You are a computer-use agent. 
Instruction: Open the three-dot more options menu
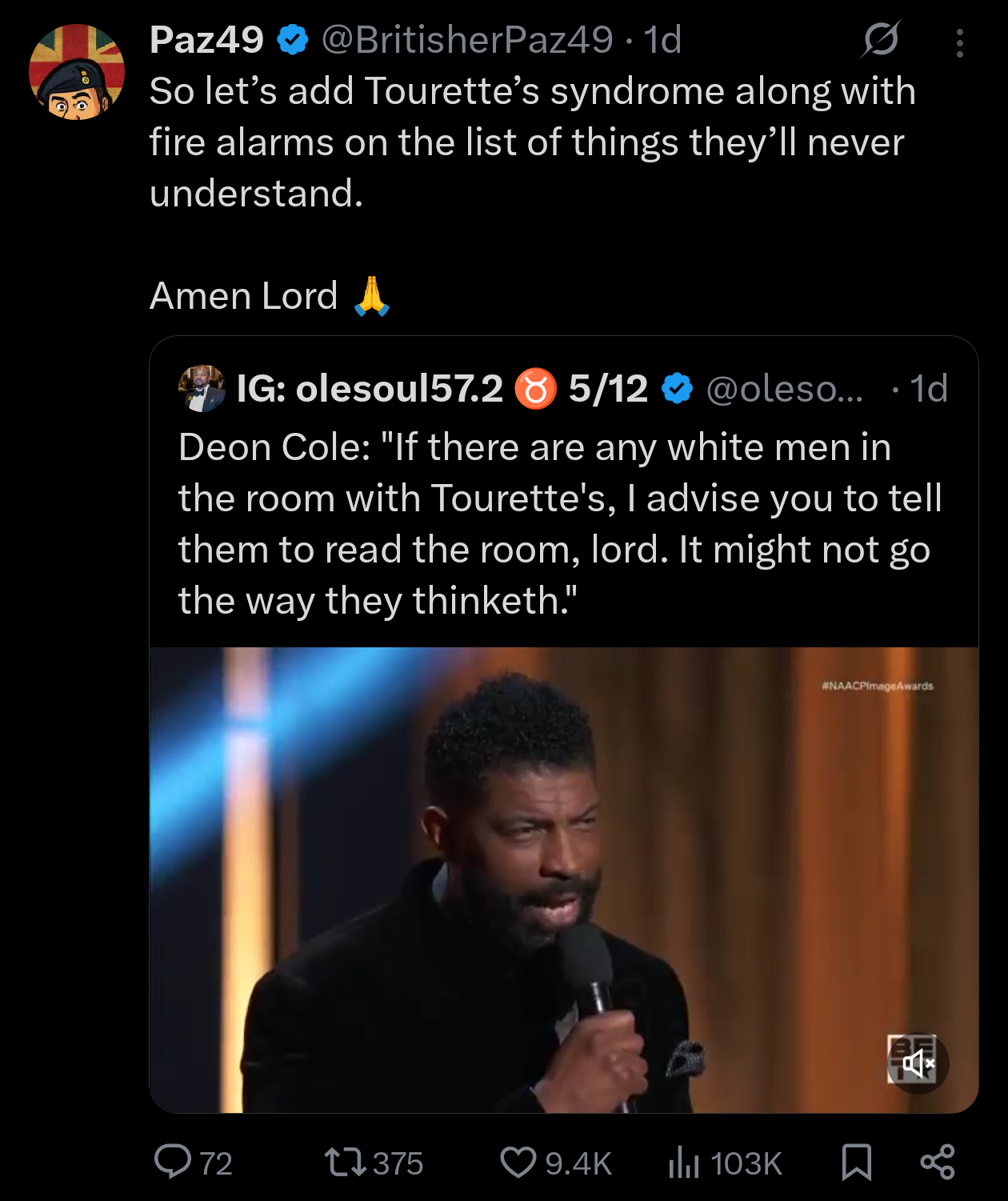[959, 43]
